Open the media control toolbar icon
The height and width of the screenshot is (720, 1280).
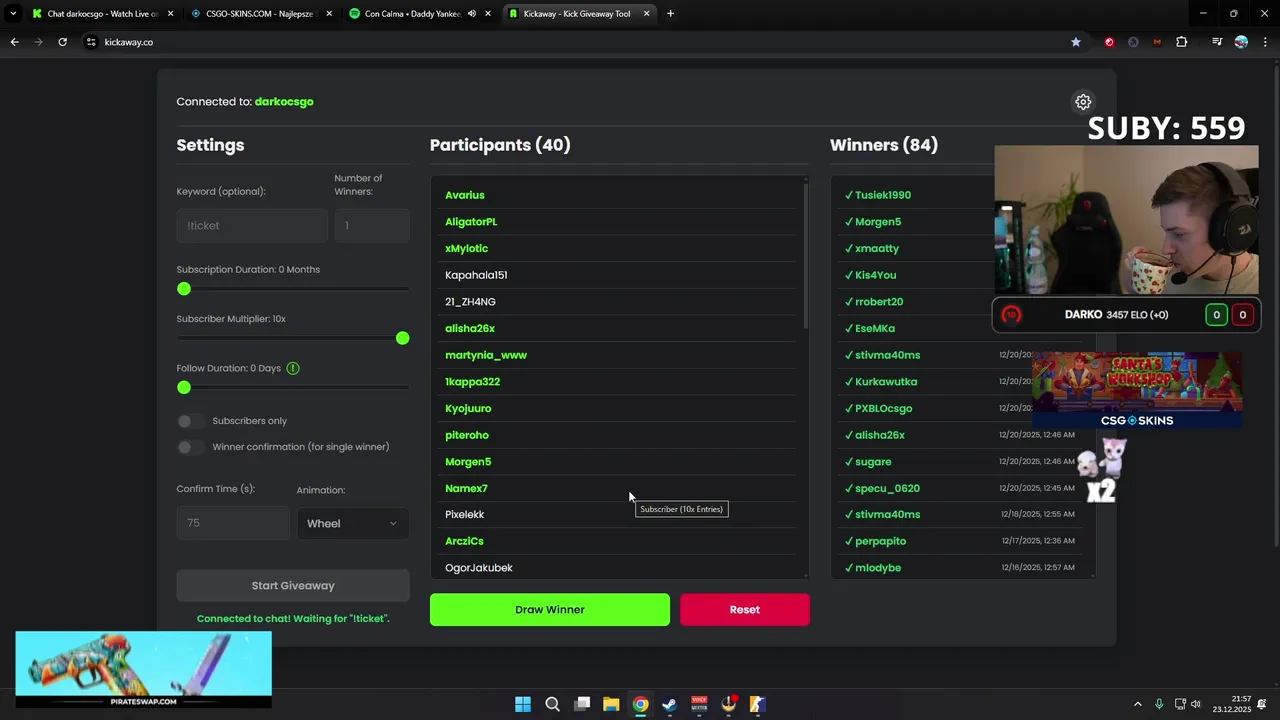click(1217, 42)
